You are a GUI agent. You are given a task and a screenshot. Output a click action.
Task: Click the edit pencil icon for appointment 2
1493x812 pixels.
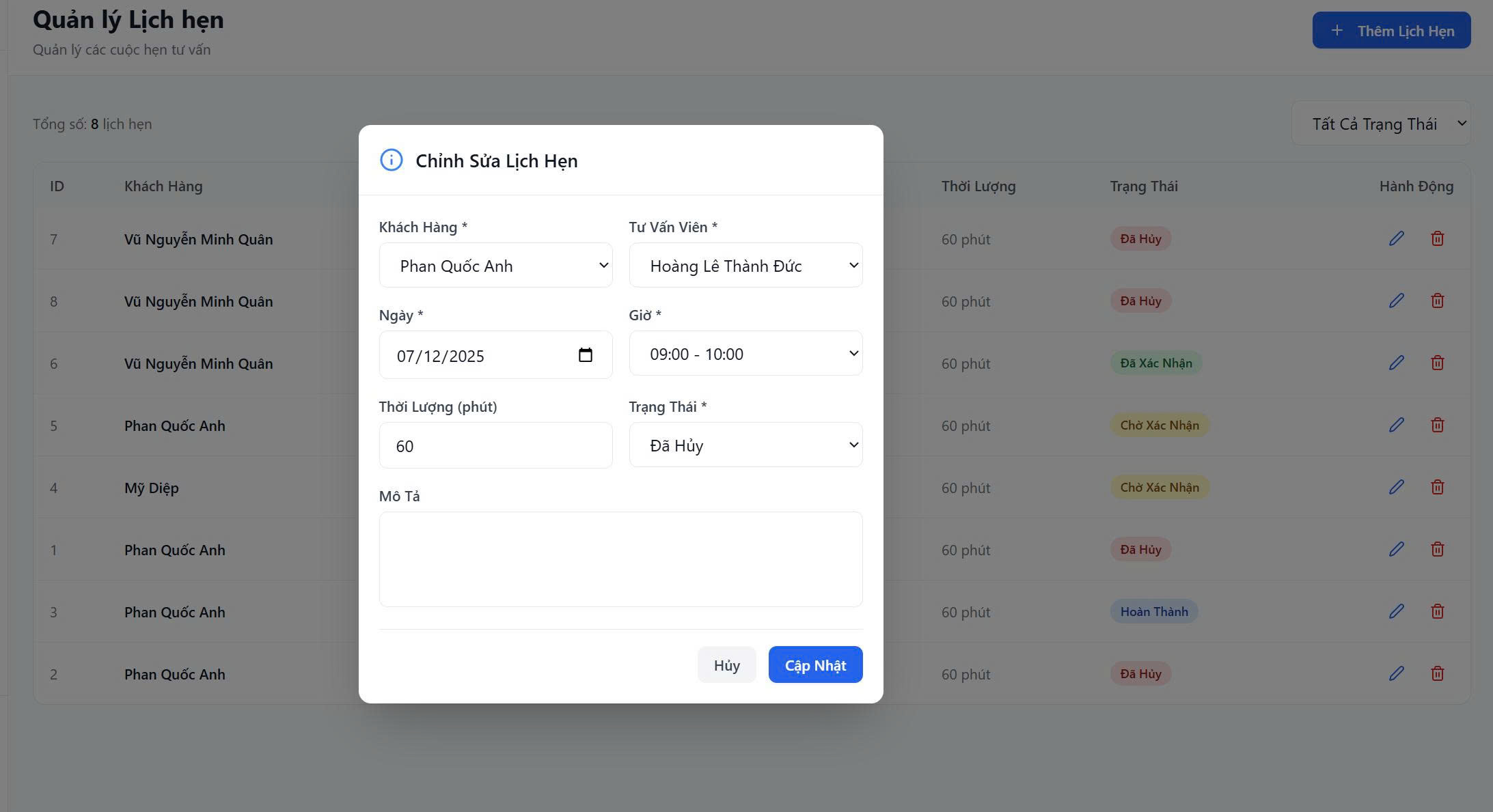click(1396, 673)
